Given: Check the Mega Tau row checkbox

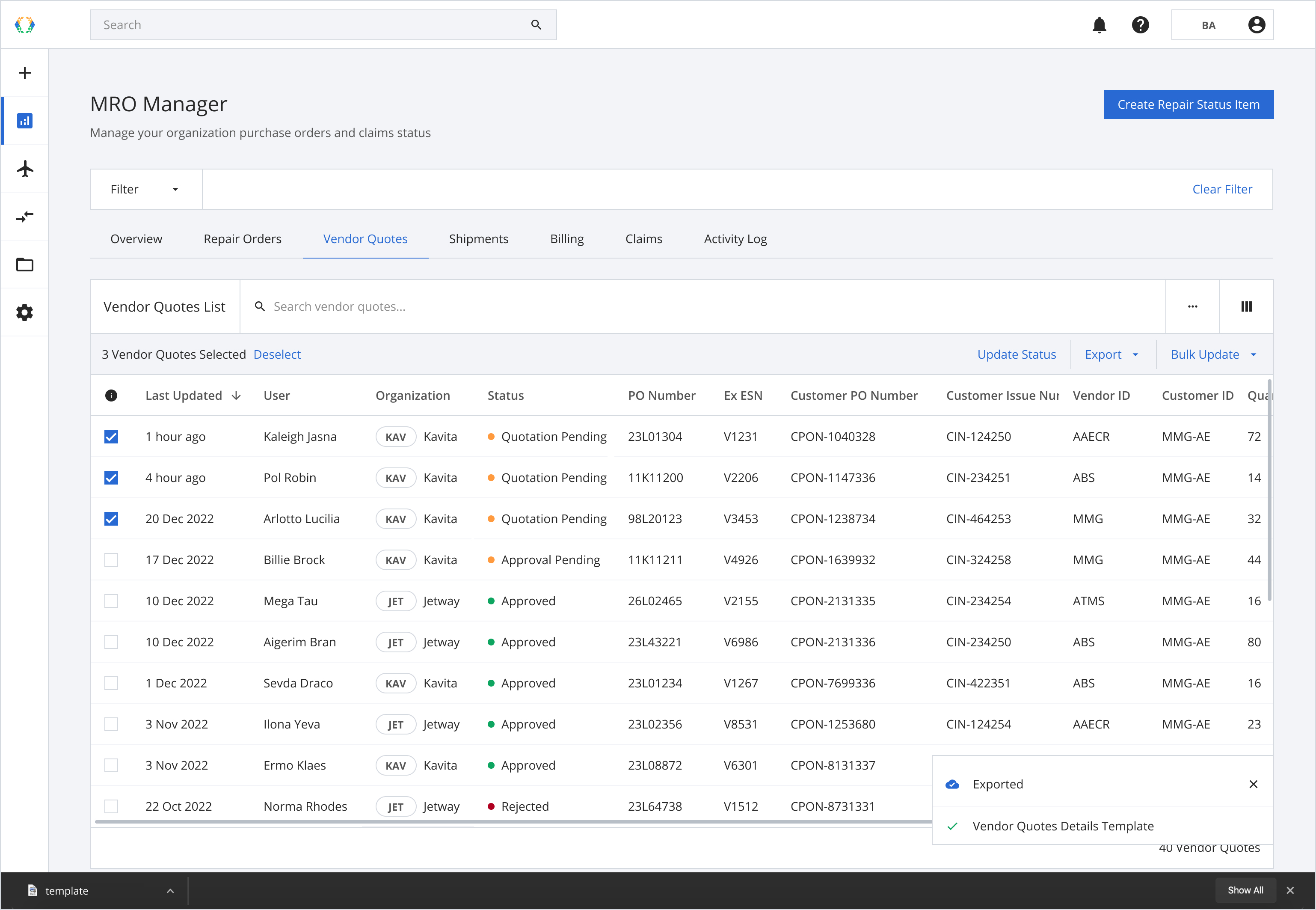Looking at the screenshot, I should pos(111,601).
